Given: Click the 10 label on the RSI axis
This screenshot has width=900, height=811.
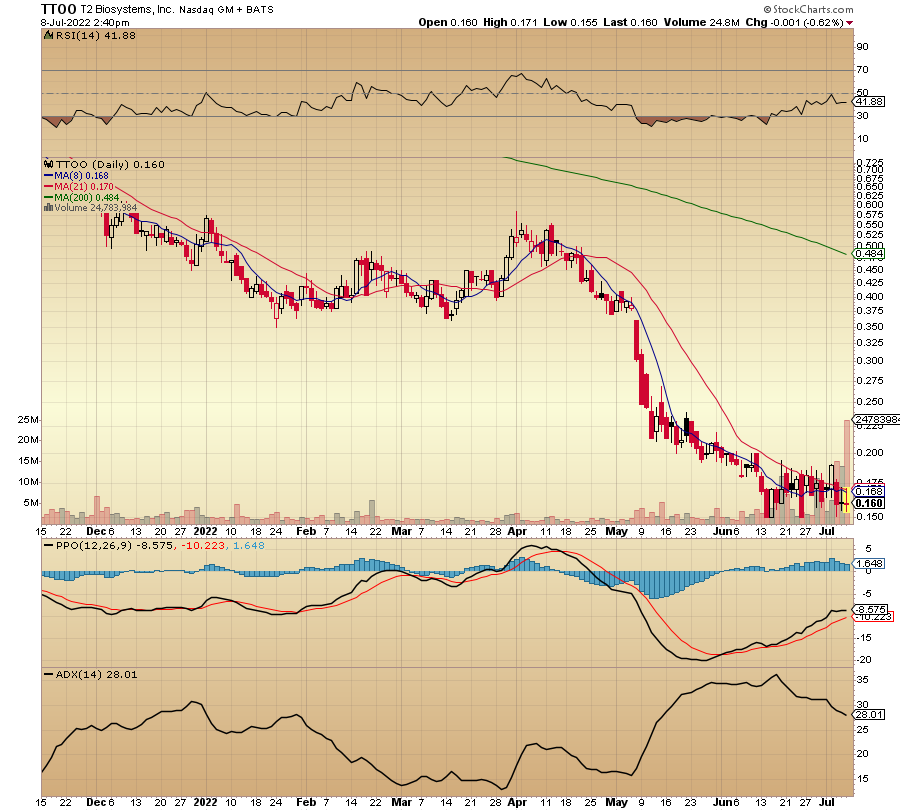Looking at the screenshot, I should (862, 139).
